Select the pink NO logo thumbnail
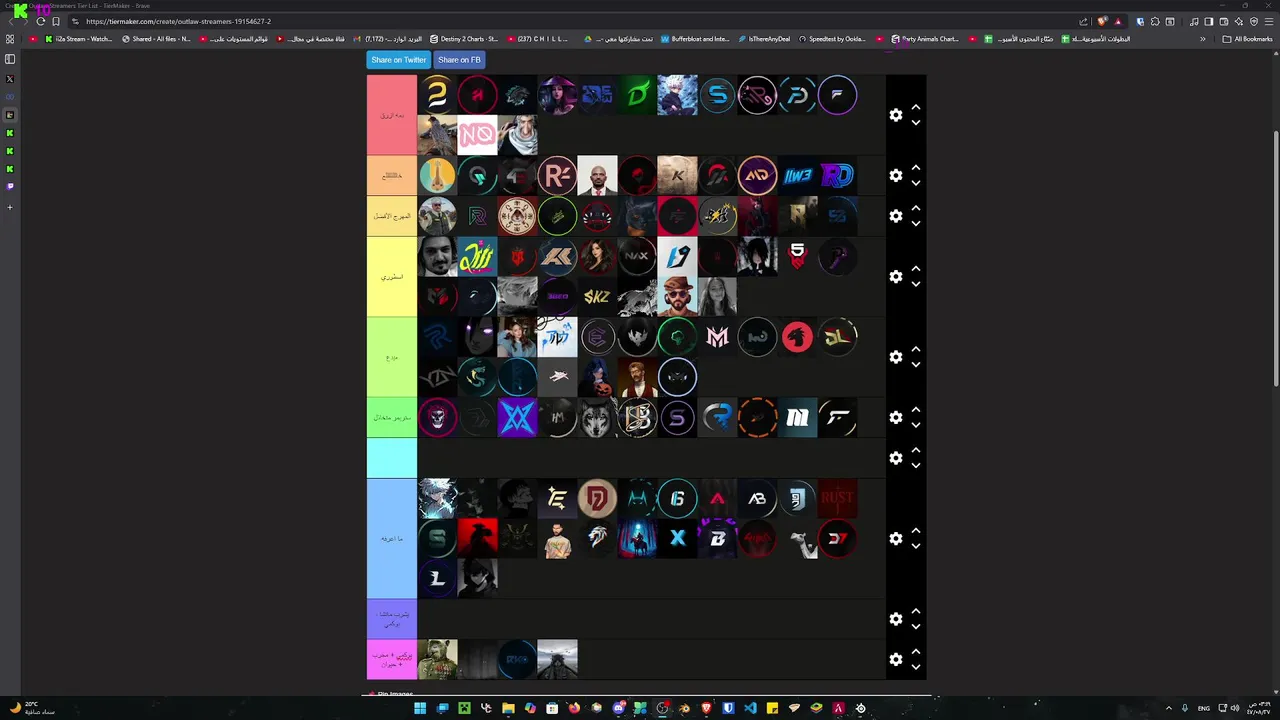1280x720 pixels. coord(477,135)
